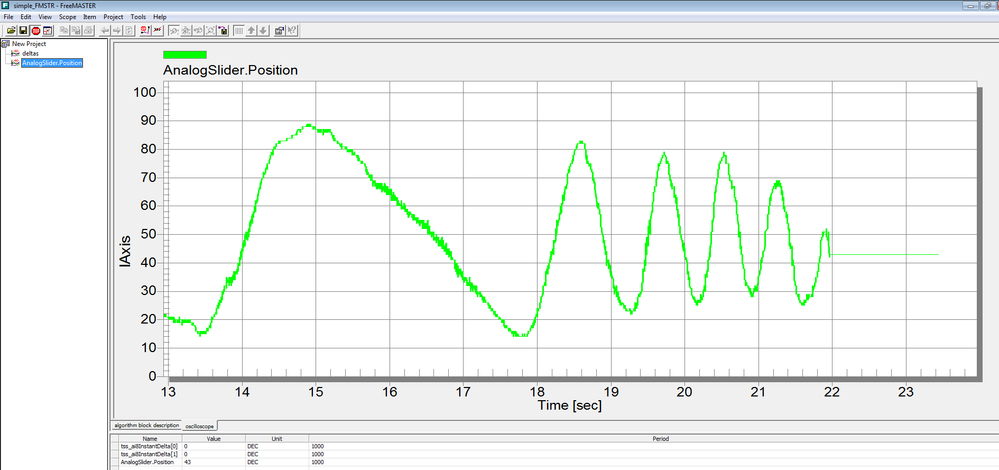
Task: Click the properties icon beside context help
Action: tap(280, 31)
